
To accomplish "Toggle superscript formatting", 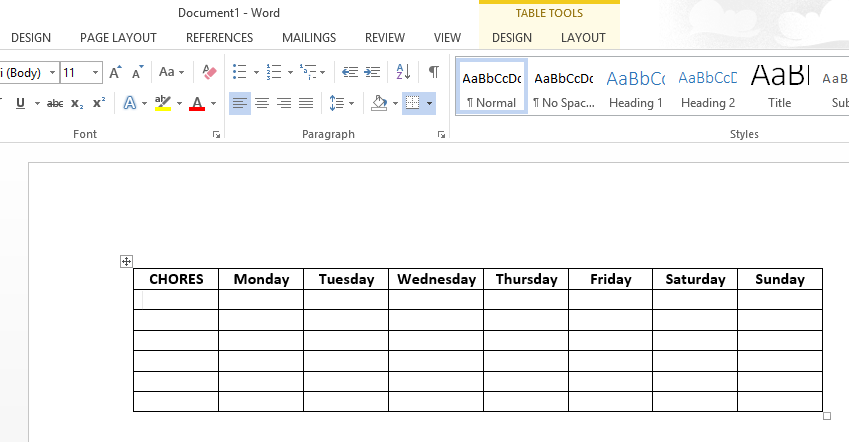I will point(99,103).
